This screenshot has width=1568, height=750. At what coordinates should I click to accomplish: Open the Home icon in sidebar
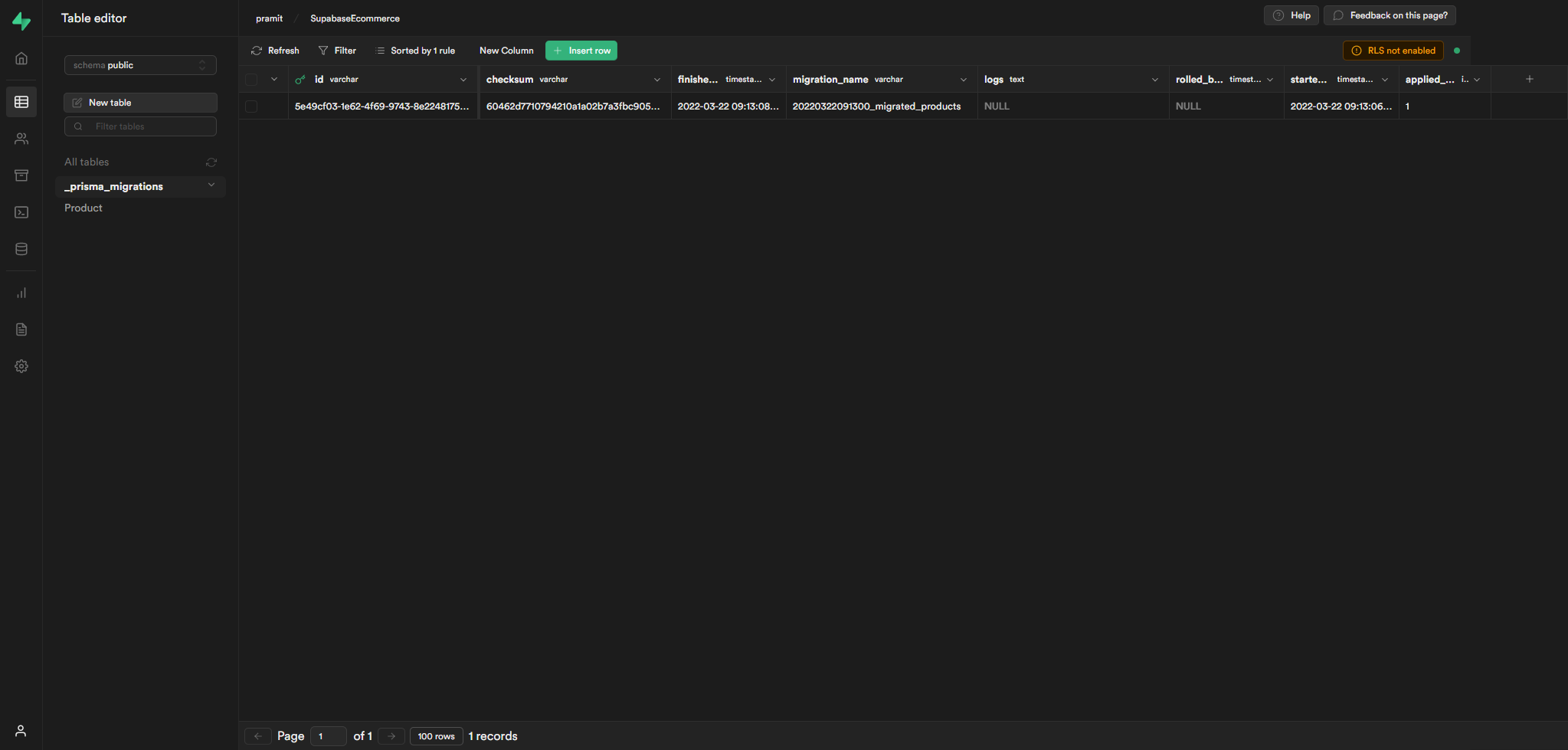tap(21, 58)
